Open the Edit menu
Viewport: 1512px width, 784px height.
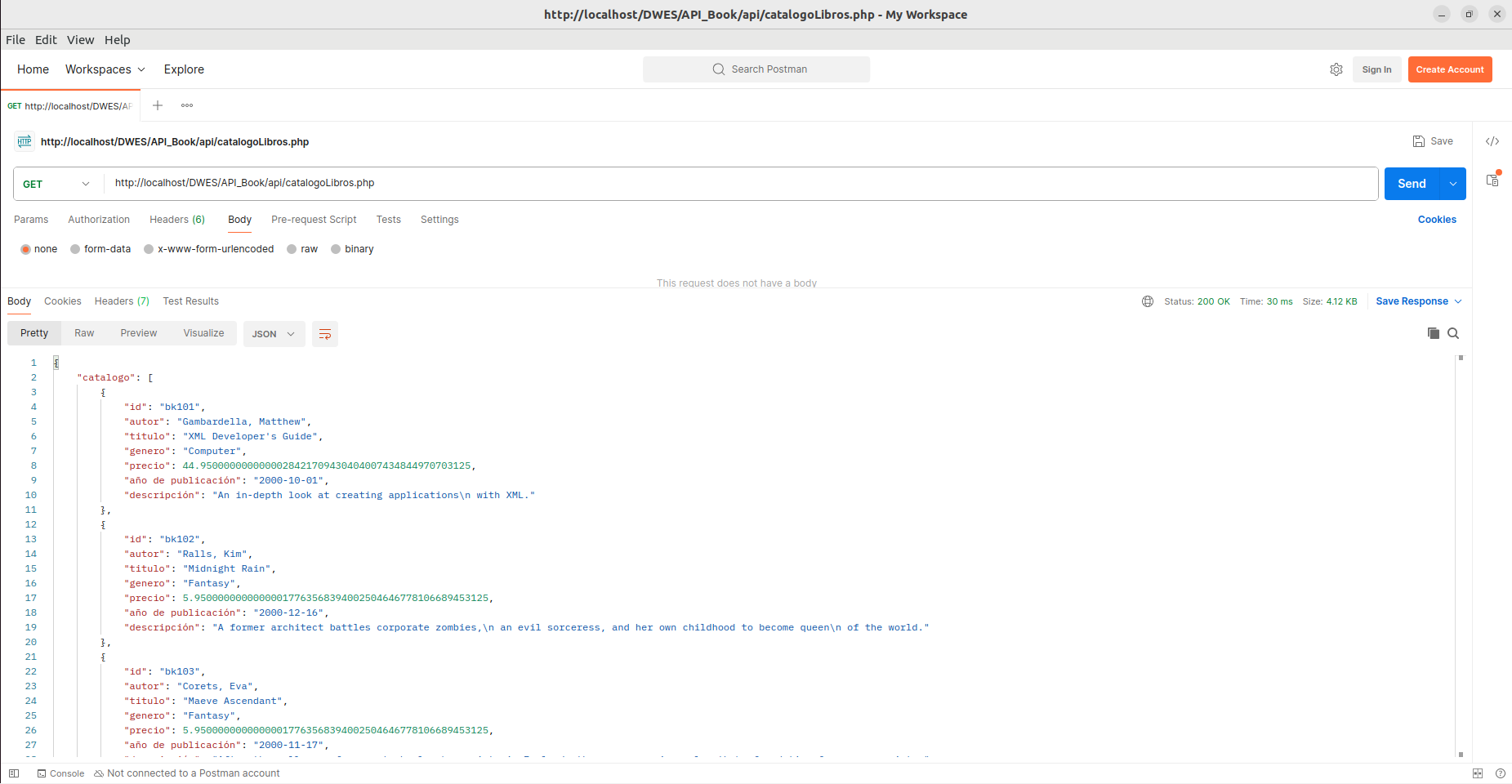[46, 40]
